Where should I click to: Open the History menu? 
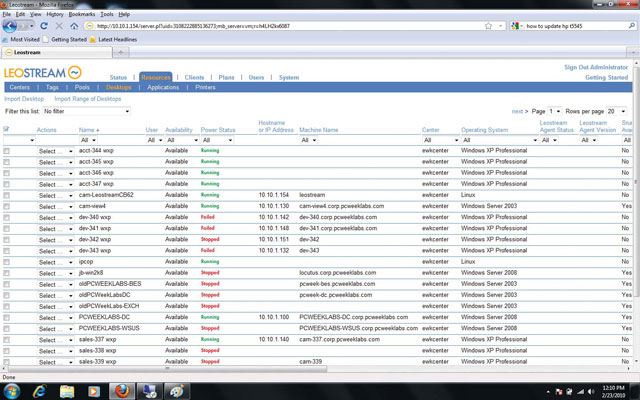55,14
